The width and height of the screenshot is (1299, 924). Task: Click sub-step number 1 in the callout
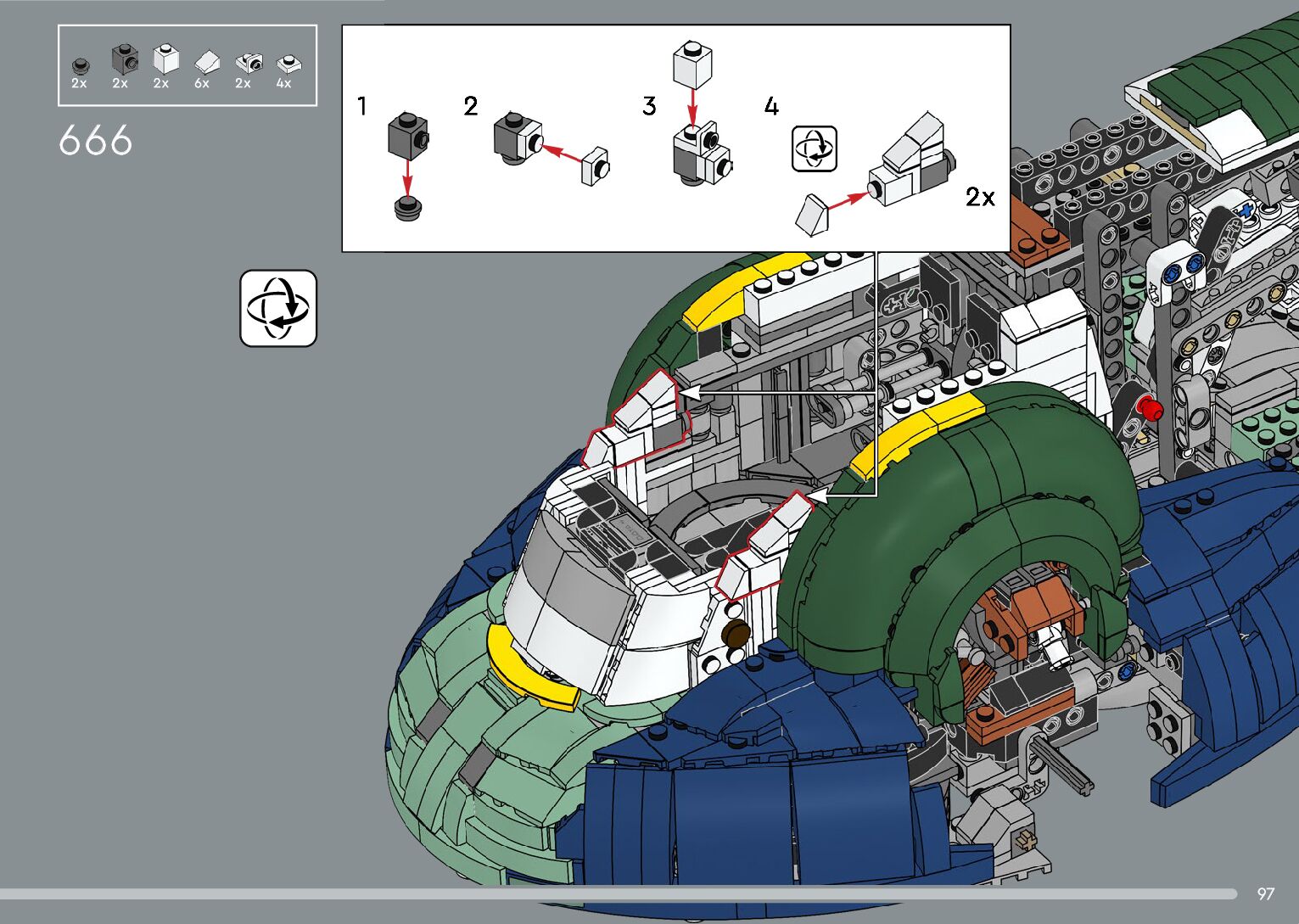pos(362,107)
